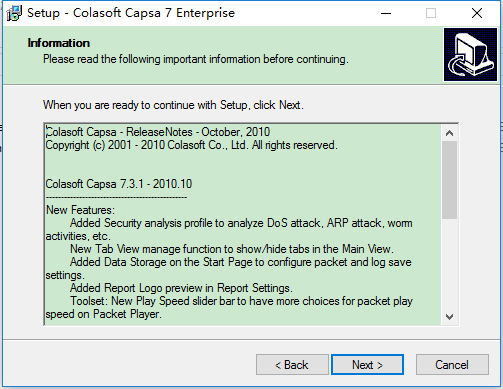
Task: Click the disabled maximize button
Action: [431, 13]
